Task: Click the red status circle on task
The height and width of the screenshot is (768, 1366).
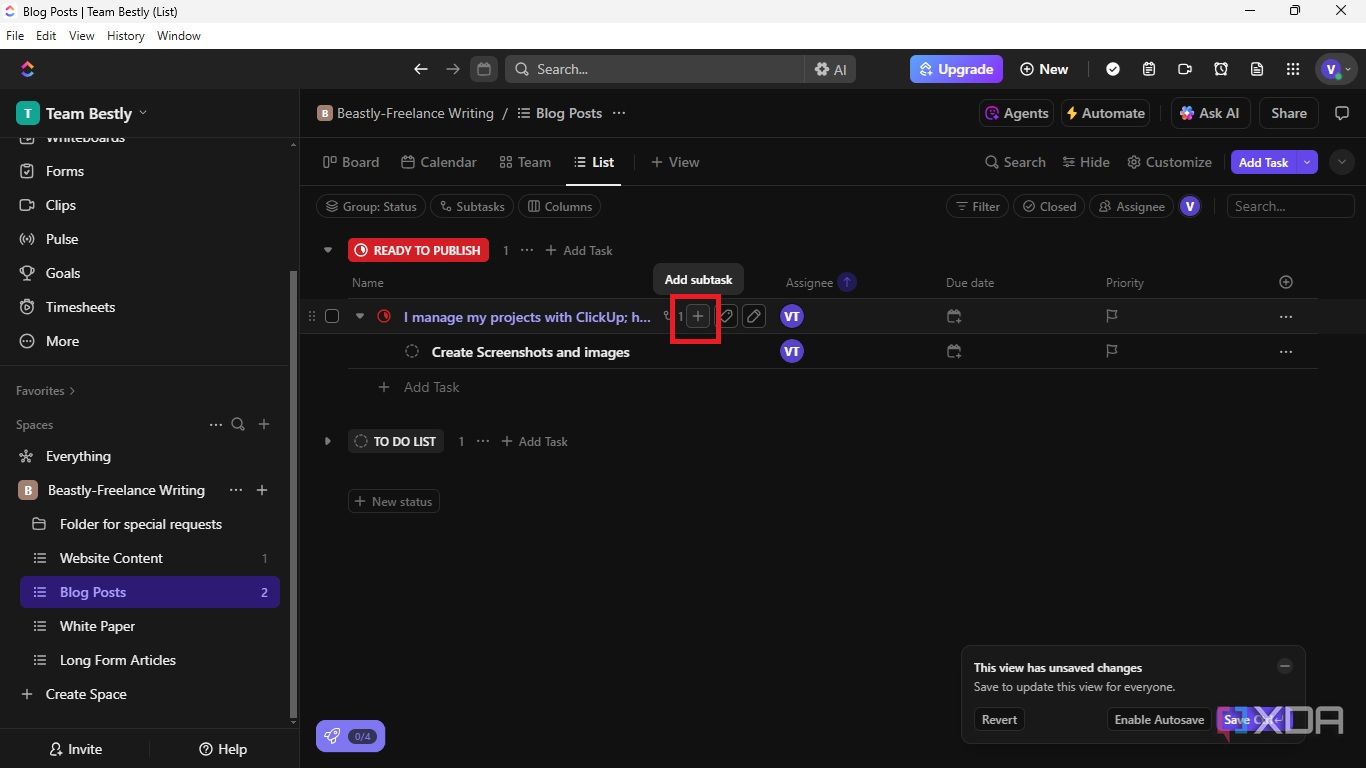Action: 384,316
